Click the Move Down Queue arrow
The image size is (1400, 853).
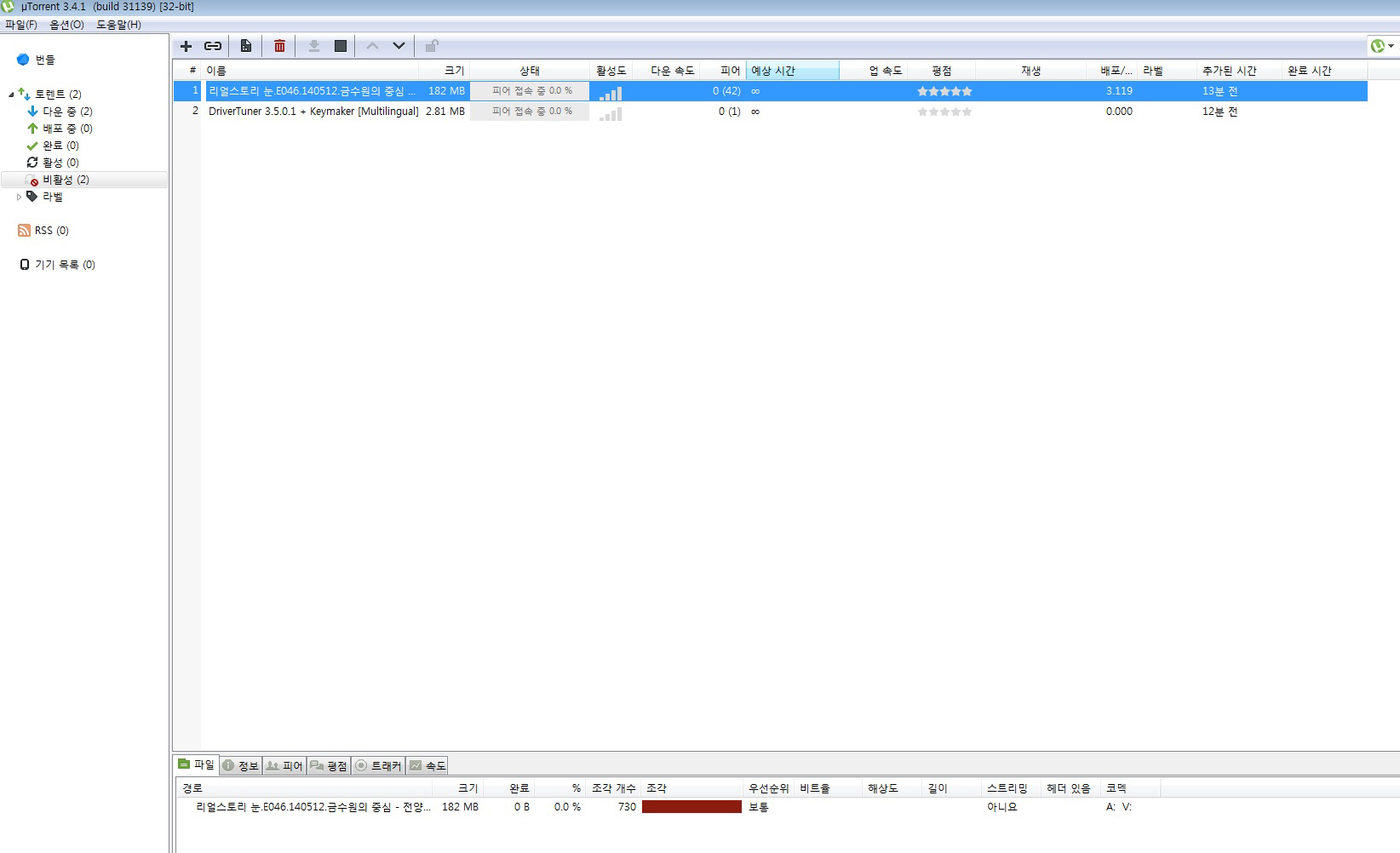pyautogui.click(x=399, y=46)
